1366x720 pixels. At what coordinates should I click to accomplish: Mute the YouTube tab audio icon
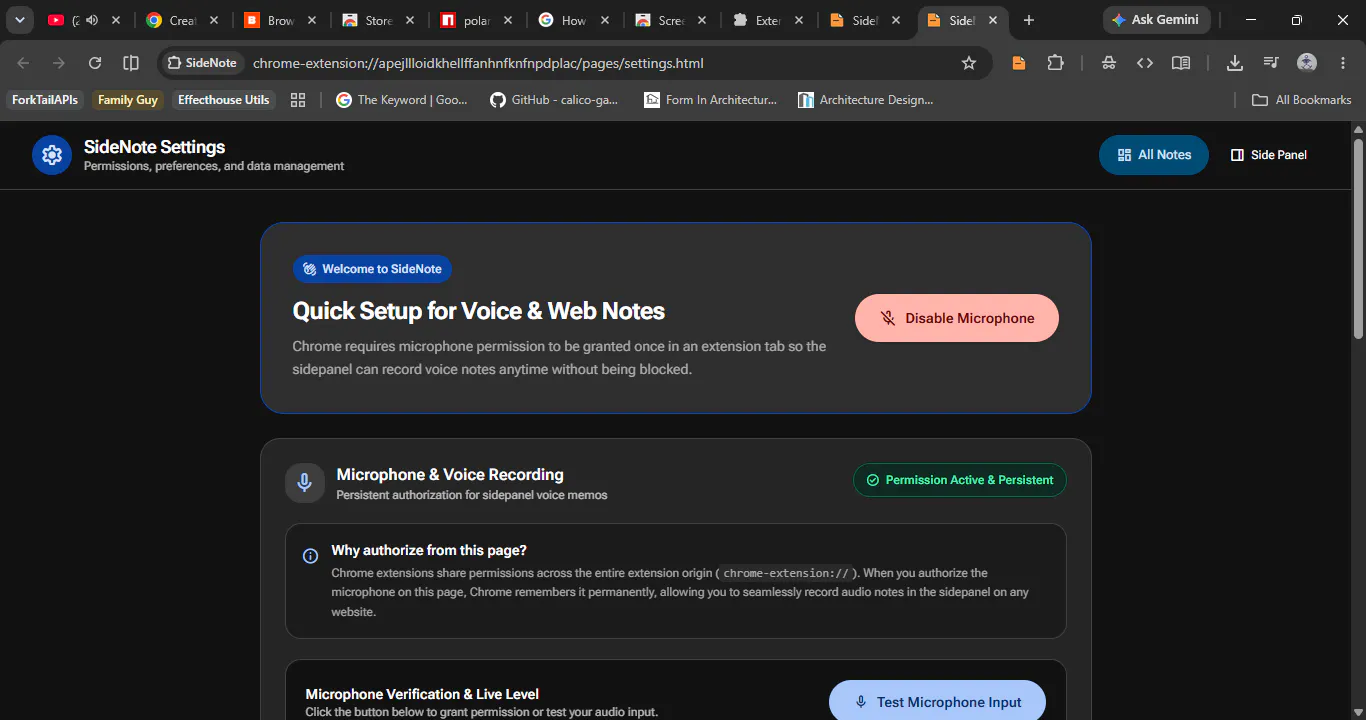(x=92, y=20)
